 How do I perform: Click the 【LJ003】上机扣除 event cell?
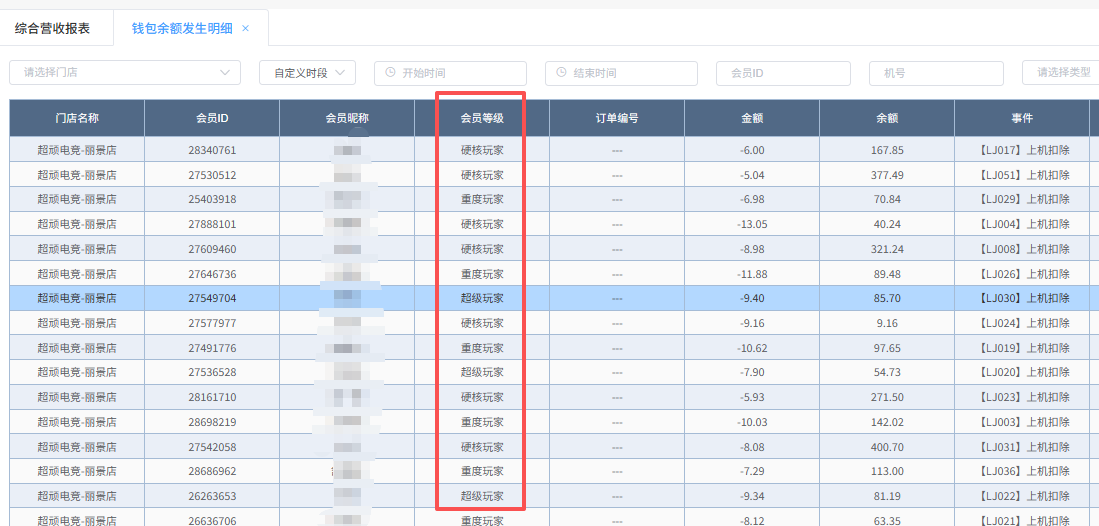[x=1022, y=422]
